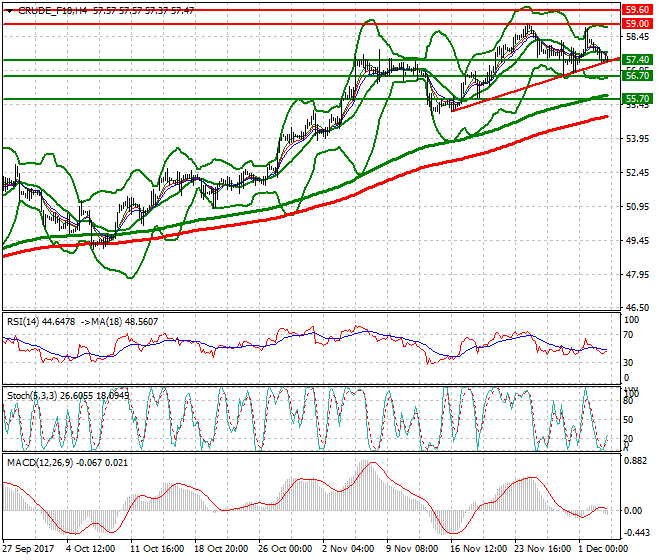Screen dimensions: 660x560
Task: Select the 57.40 green level label
Action: click(637, 60)
